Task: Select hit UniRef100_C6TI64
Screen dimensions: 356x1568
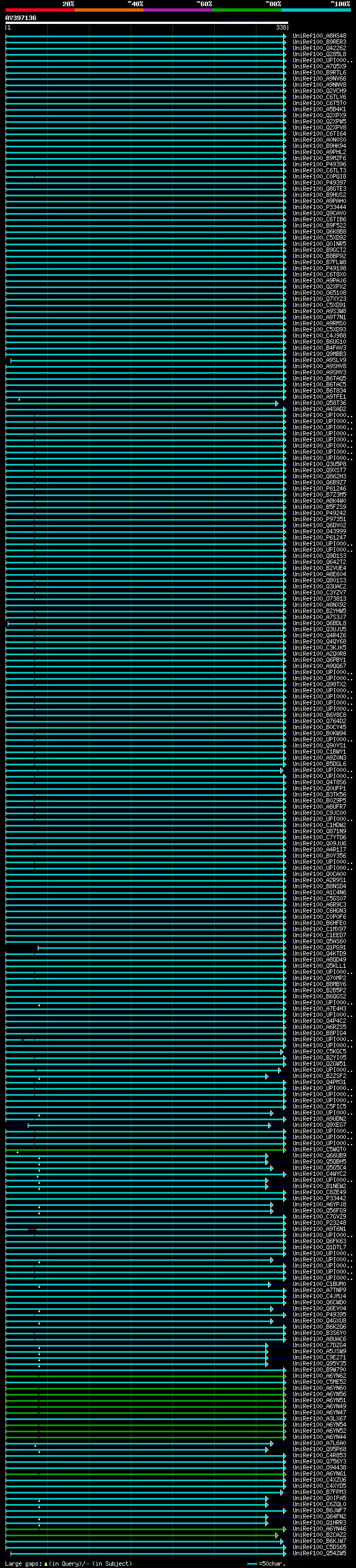Action: pyautogui.click(x=319, y=134)
